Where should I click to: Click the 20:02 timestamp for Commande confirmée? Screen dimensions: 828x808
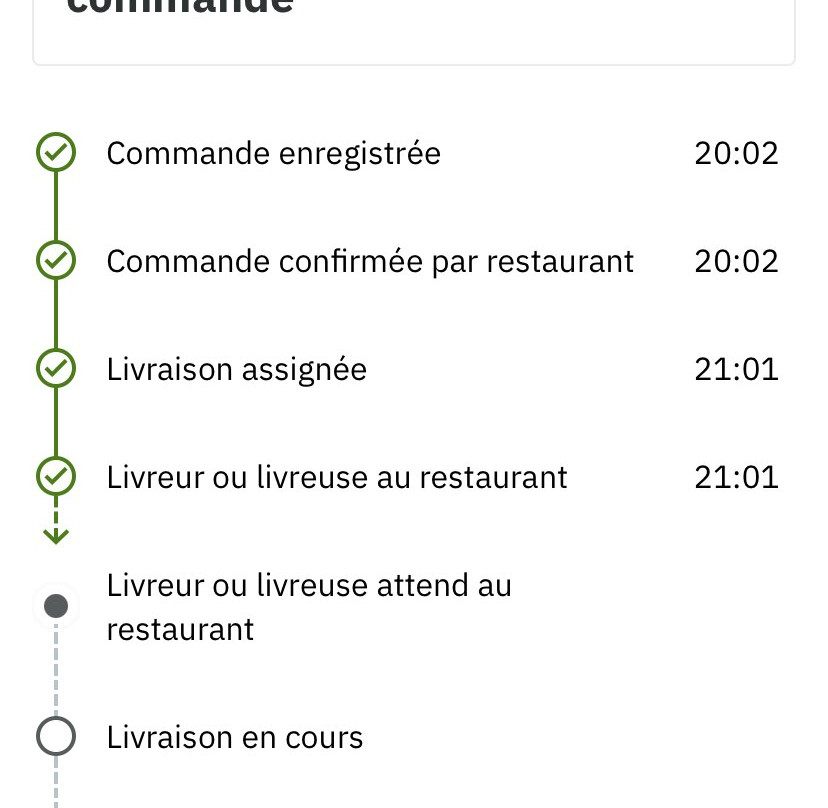736,262
